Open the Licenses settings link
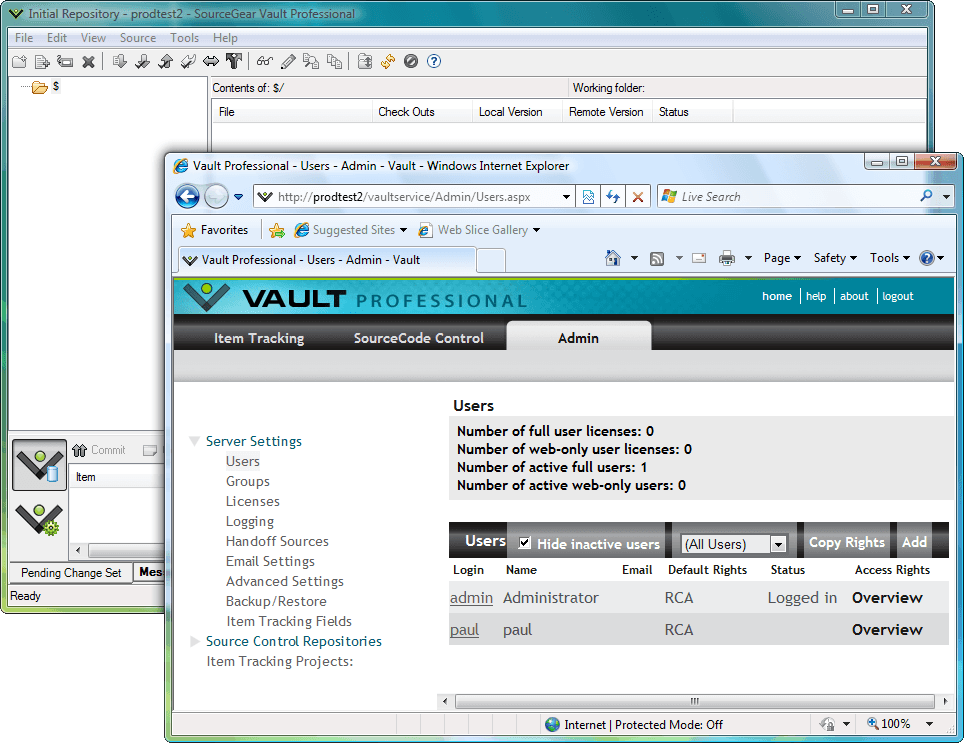 [253, 501]
